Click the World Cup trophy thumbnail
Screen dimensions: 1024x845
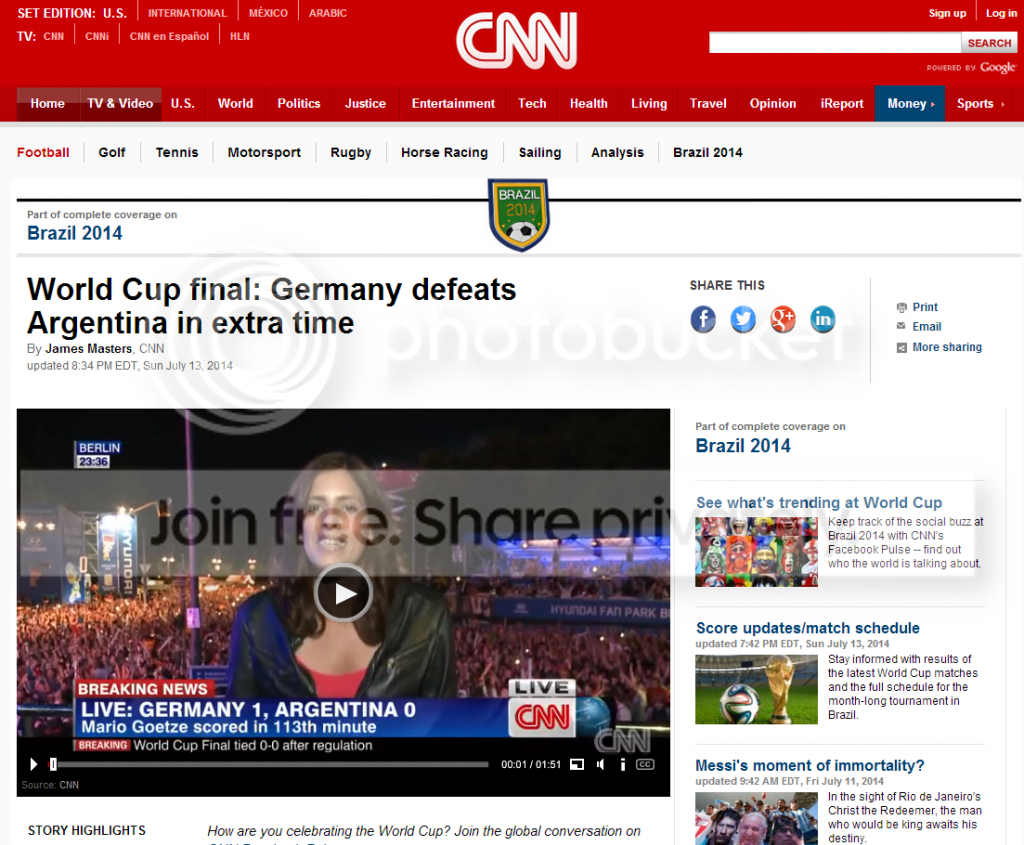pyautogui.click(x=756, y=690)
